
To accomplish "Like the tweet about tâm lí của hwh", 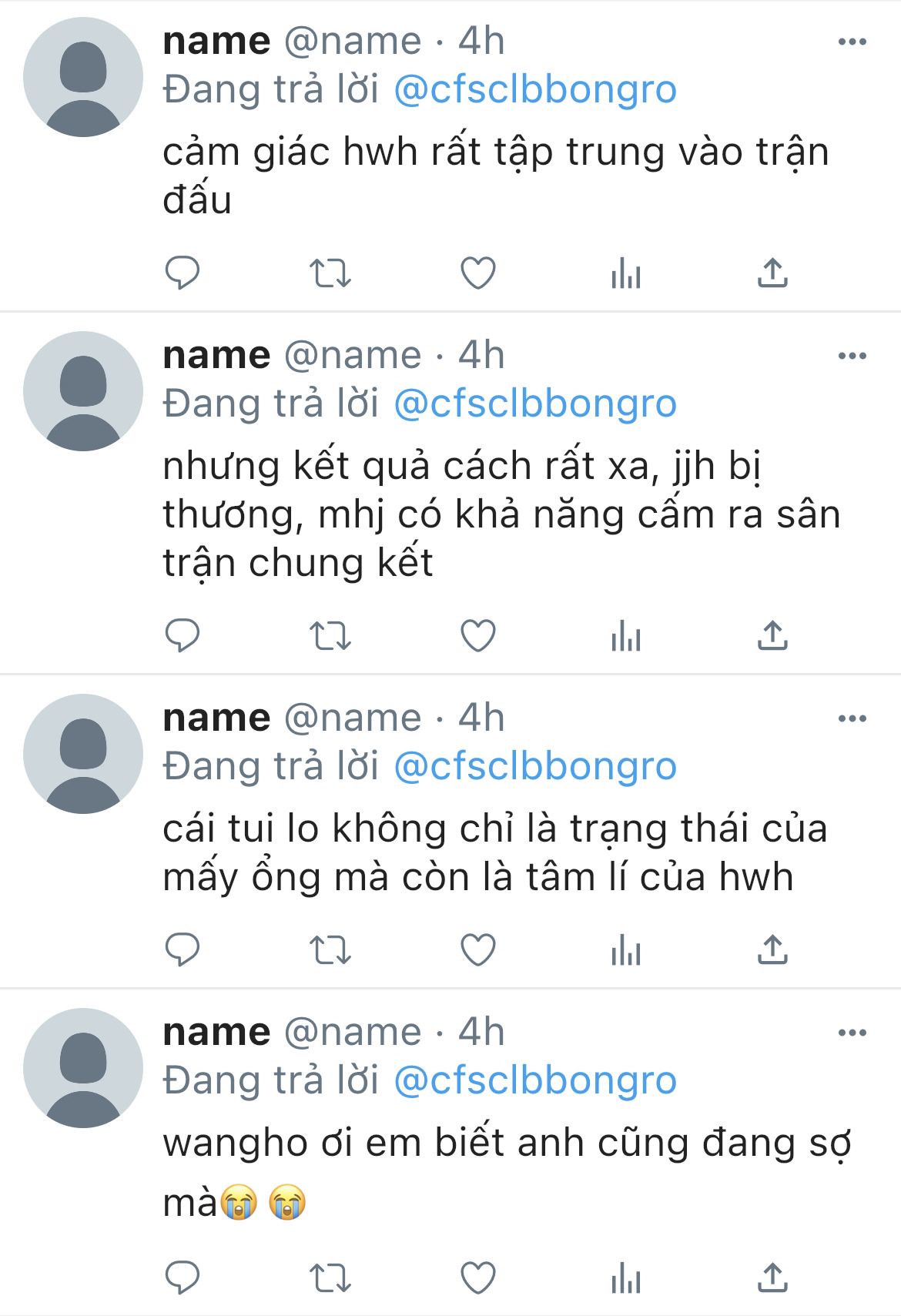I will coord(477,949).
